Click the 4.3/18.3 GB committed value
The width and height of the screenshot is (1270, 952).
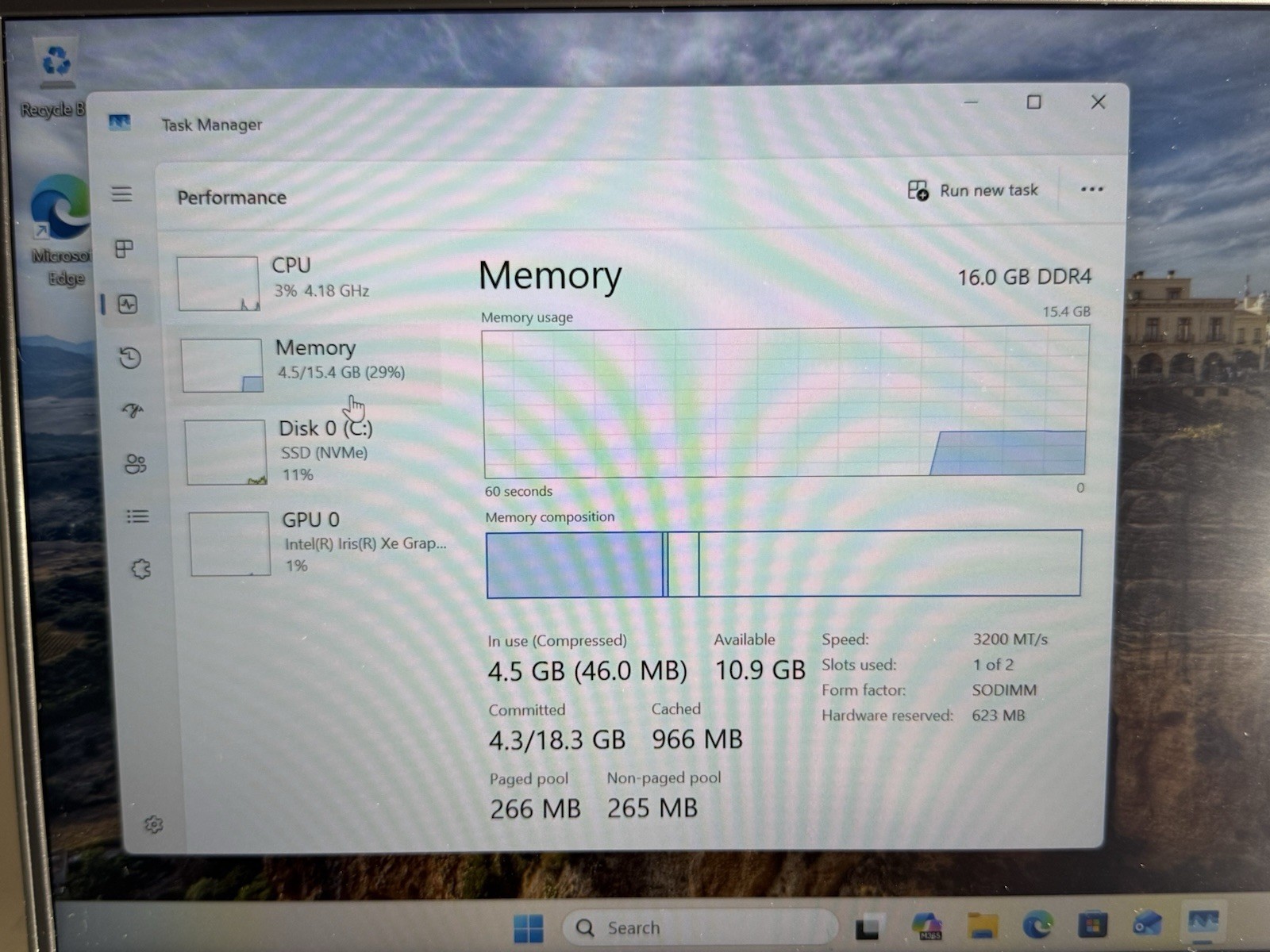(557, 740)
